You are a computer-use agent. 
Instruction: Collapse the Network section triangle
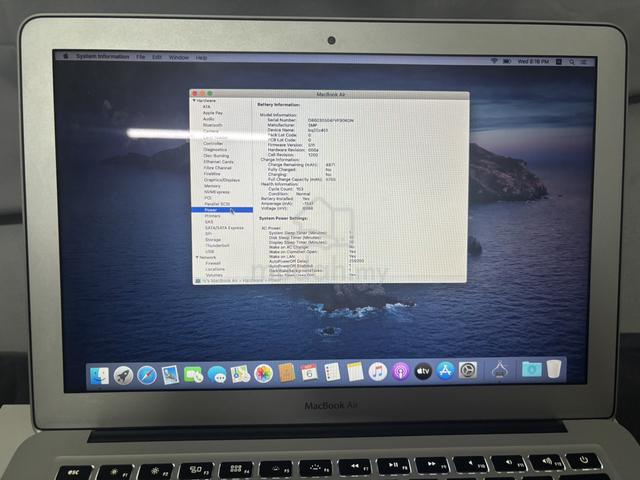[197, 258]
